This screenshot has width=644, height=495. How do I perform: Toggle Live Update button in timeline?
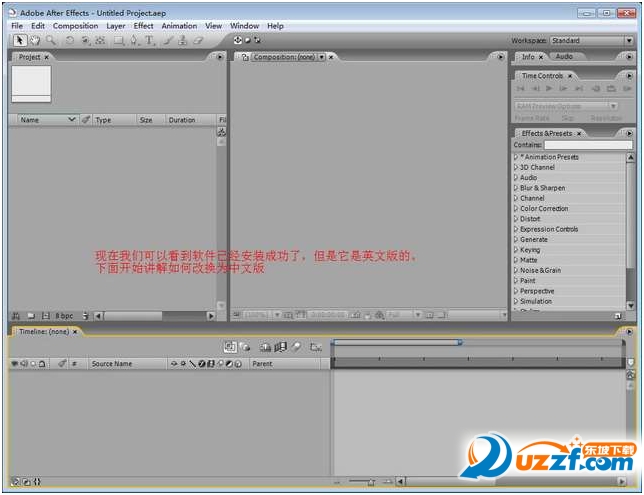click(230, 348)
